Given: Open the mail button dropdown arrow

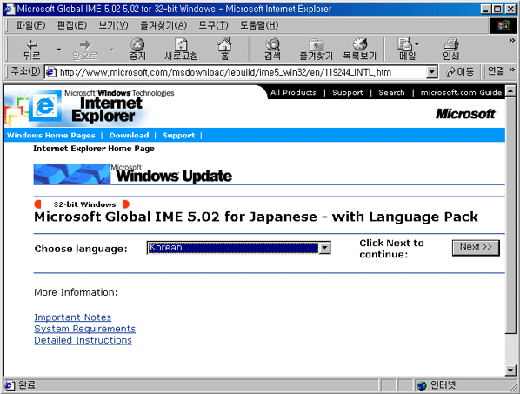Looking at the screenshot, I should (x=417, y=44).
